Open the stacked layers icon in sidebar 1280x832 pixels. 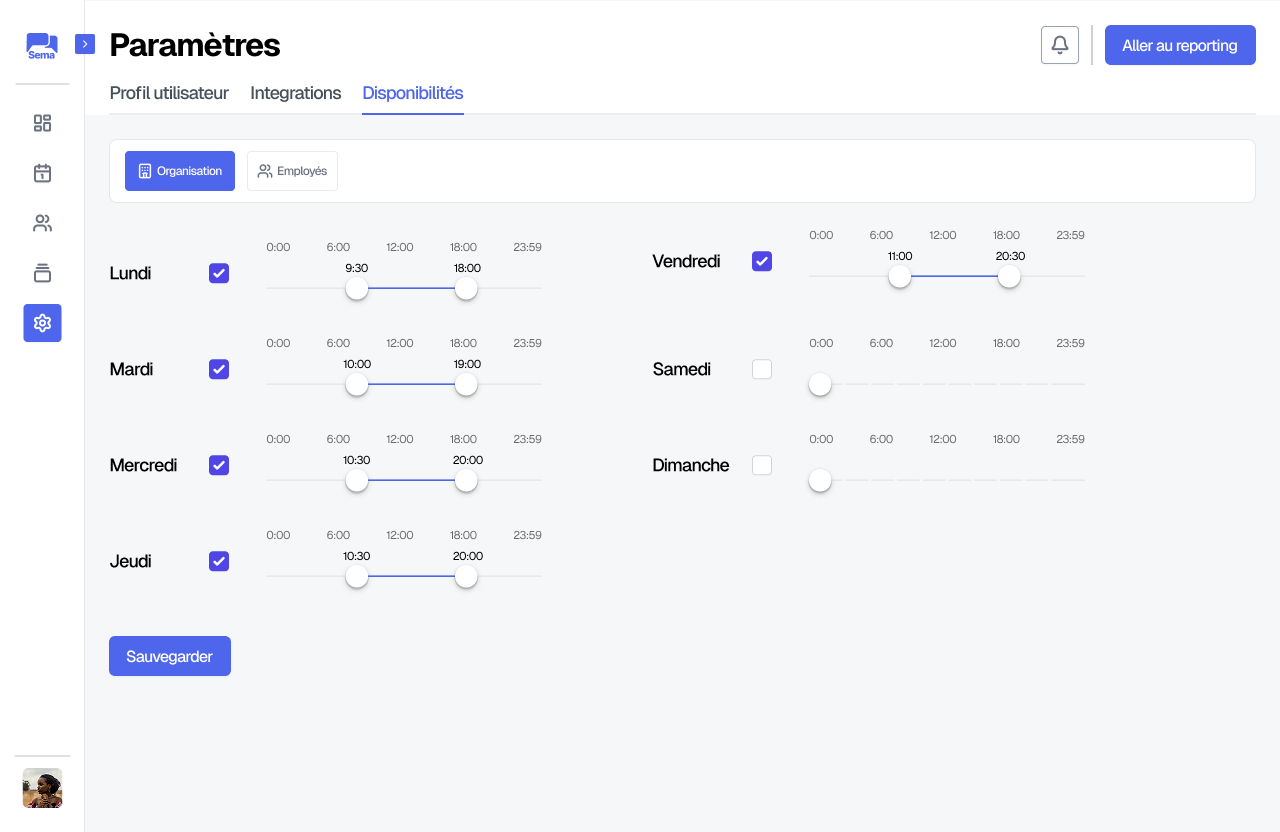point(42,273)
